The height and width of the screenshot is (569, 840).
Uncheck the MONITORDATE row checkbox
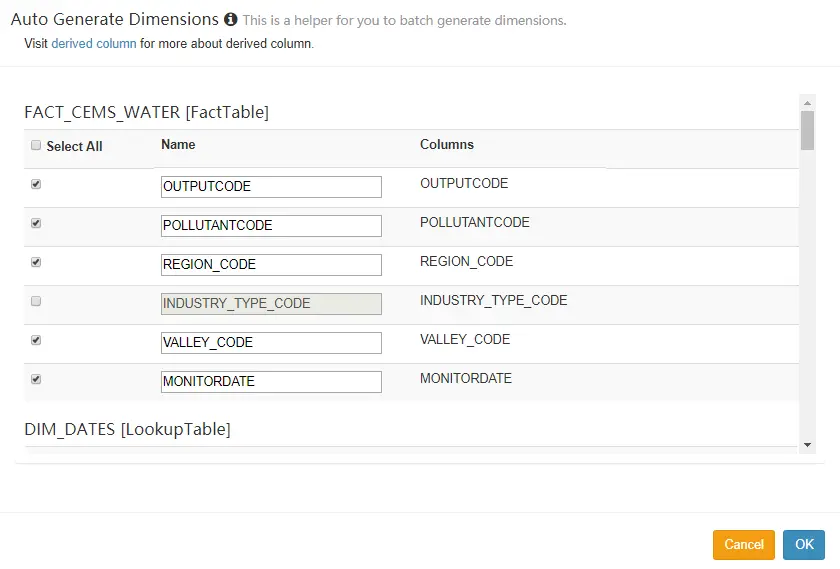[37, 379]
